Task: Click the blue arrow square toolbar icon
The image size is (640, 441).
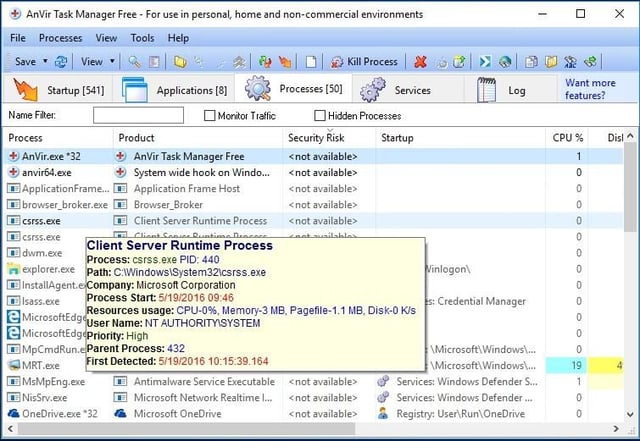Action: pyautogui.click(x=485, y=62)
